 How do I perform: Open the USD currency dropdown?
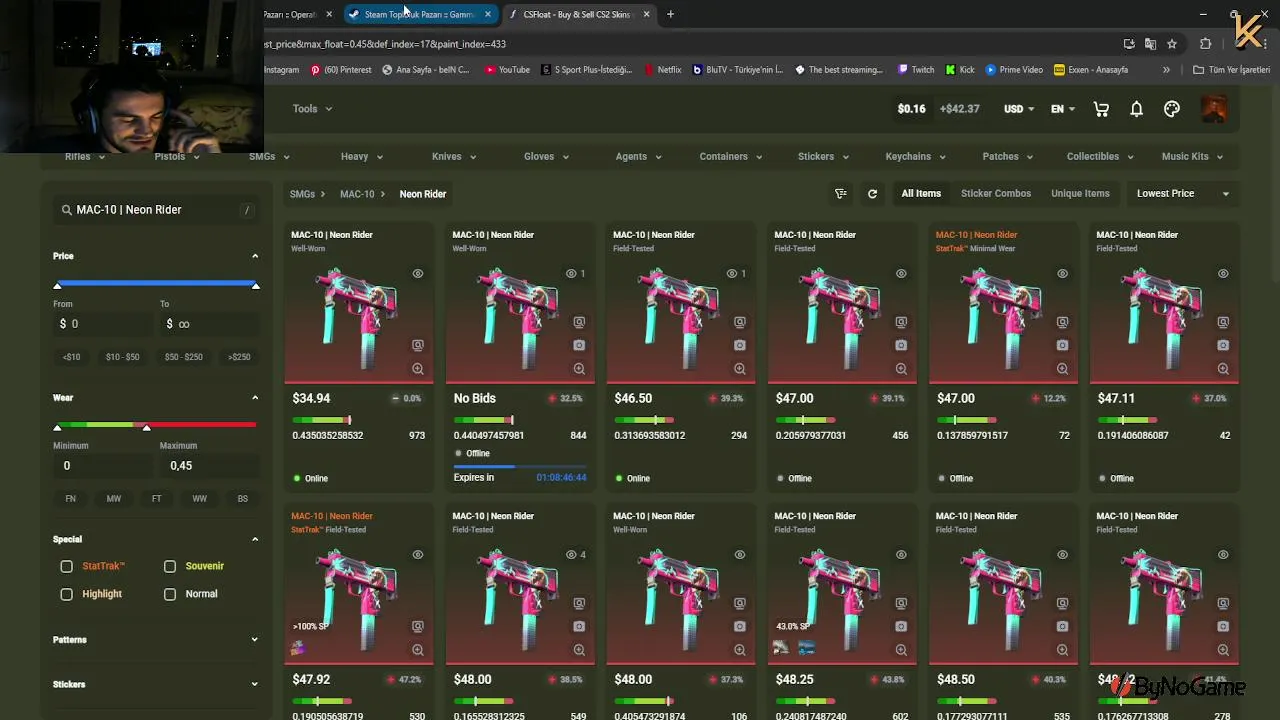click(x=1019, y=109)
